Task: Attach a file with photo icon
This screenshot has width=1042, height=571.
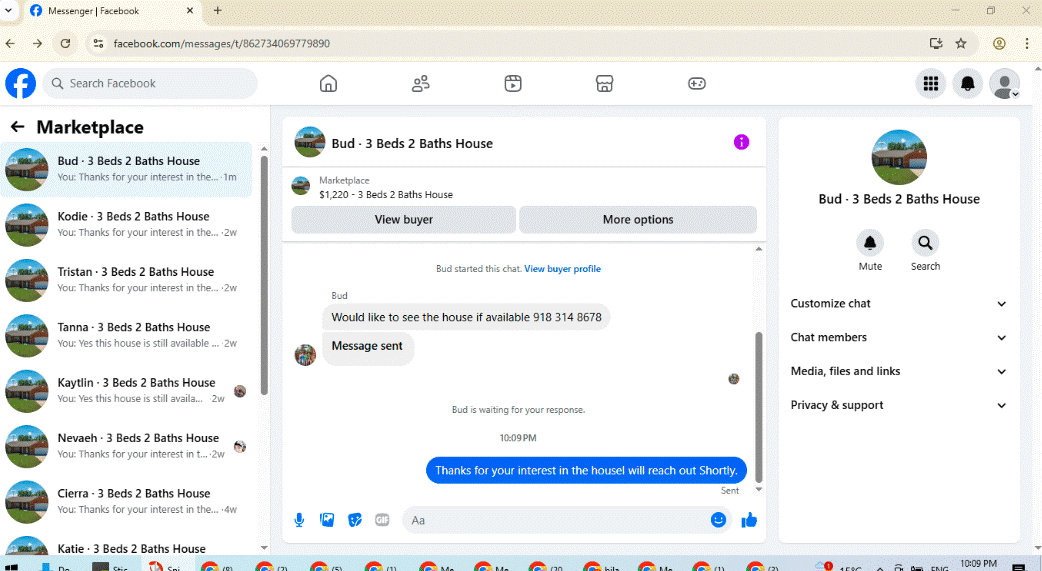Action: (x=327, y=520)
